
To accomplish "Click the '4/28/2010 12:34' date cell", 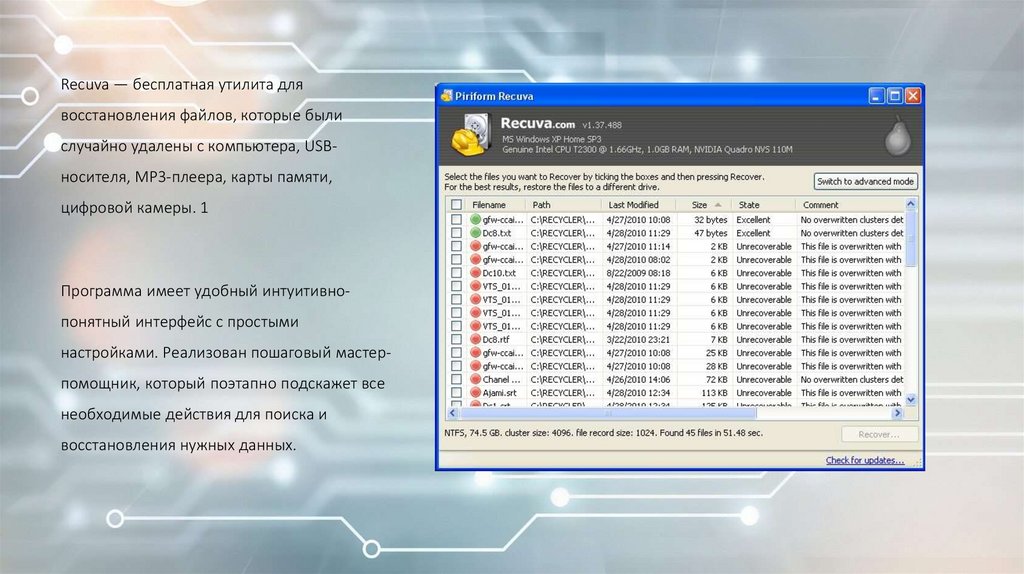I will [x=638, y=393].
